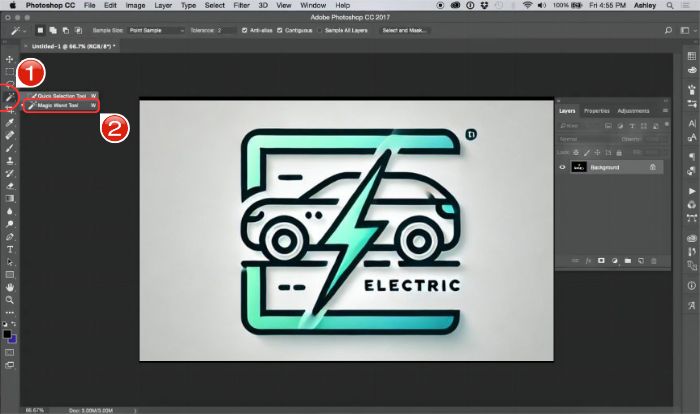Open the Sample Size dropdown
The height and width of the screenshot is (414, 700).
click(157, 30)
